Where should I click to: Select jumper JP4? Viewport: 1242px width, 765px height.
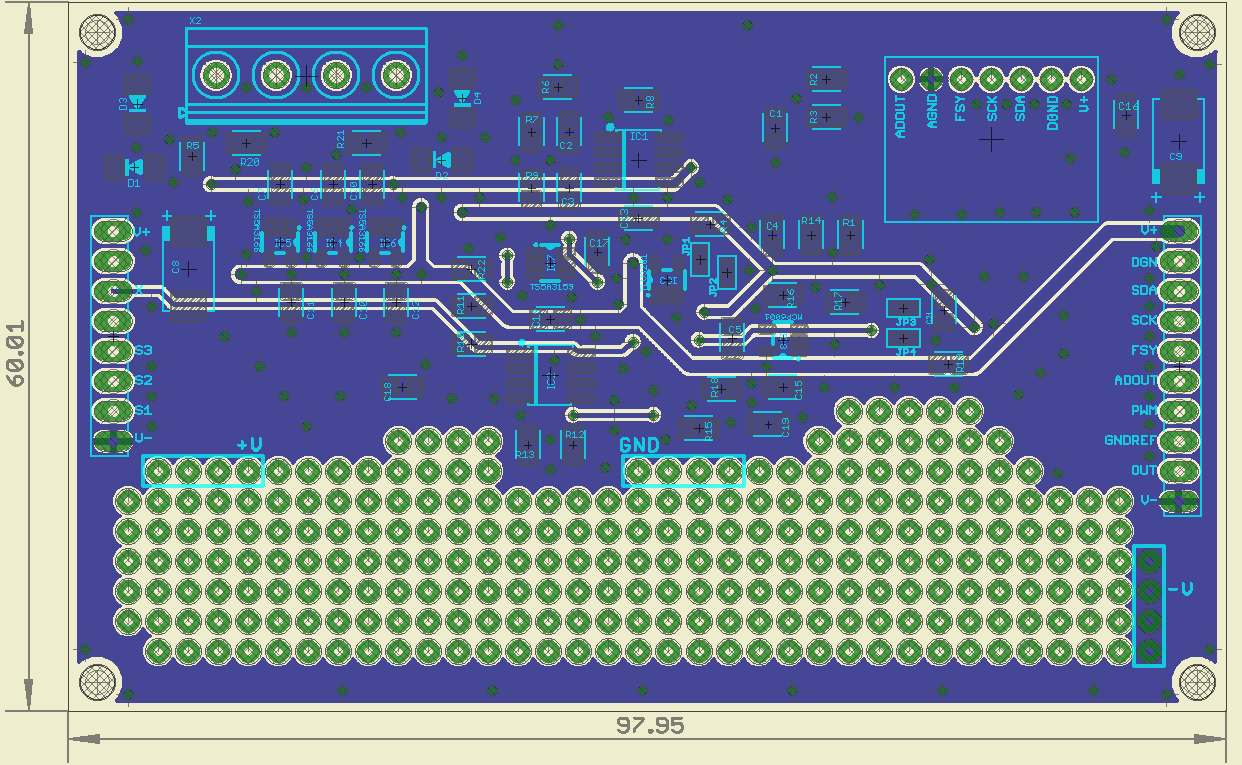tap(904, 338)
